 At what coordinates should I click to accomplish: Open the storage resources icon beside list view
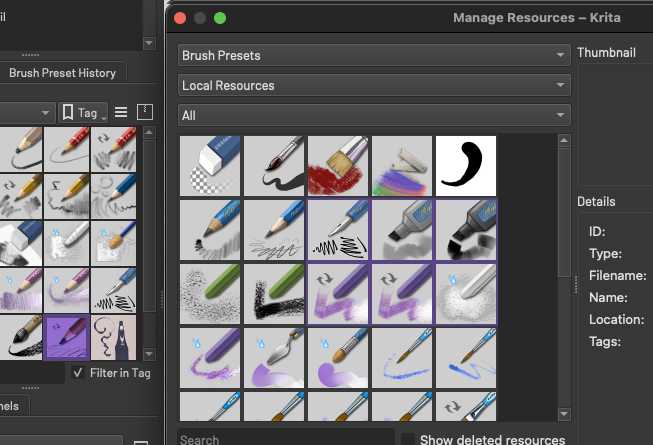coord(145,112)
